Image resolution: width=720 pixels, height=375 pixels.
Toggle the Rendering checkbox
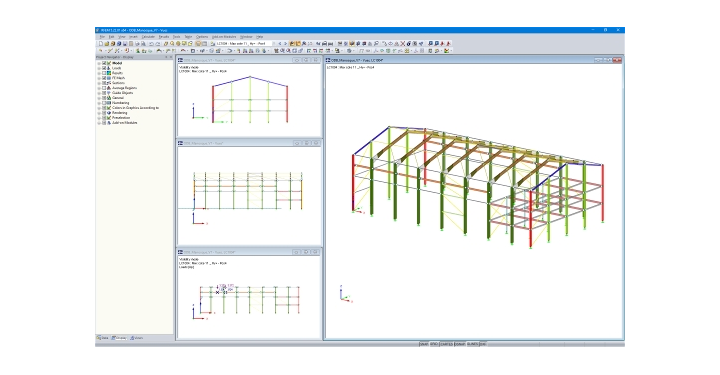click(104, 112)
